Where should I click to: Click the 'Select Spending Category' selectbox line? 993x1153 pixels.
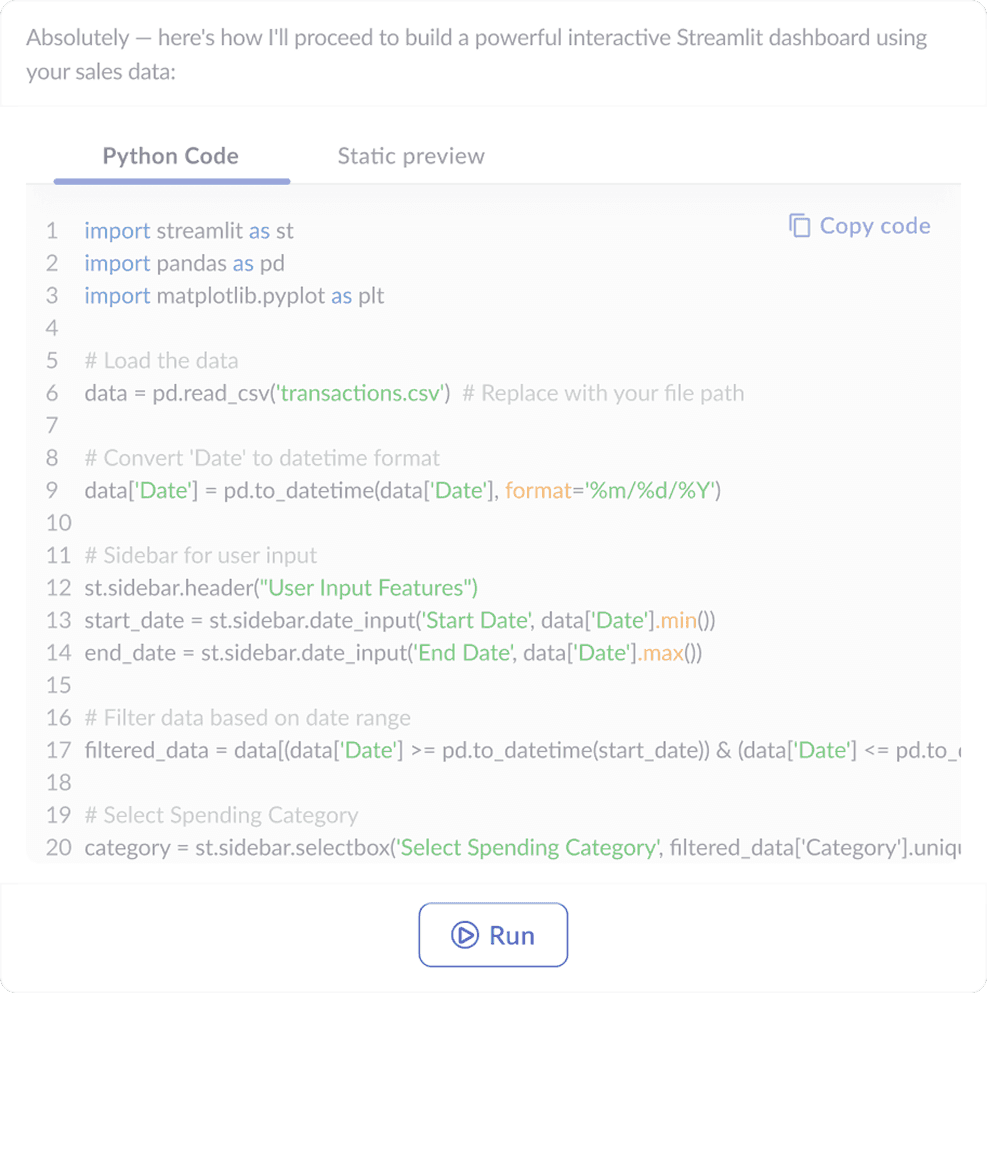click(522, 848)
